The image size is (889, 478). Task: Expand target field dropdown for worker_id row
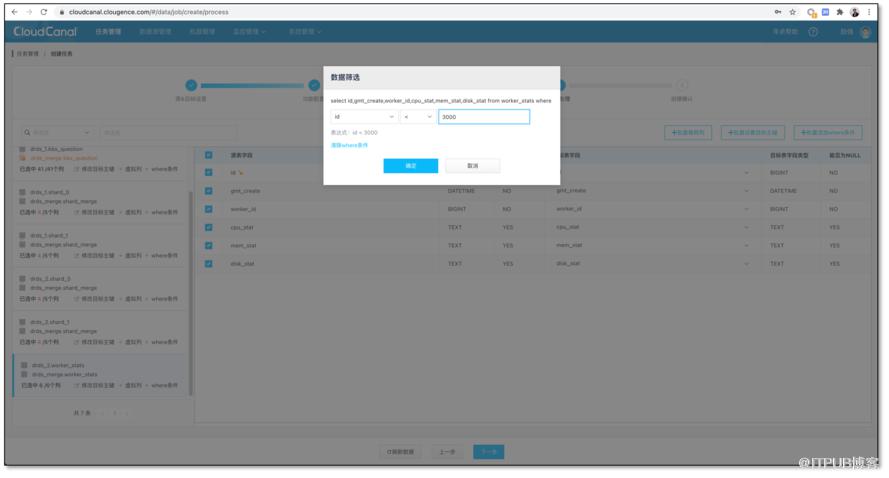746,209
